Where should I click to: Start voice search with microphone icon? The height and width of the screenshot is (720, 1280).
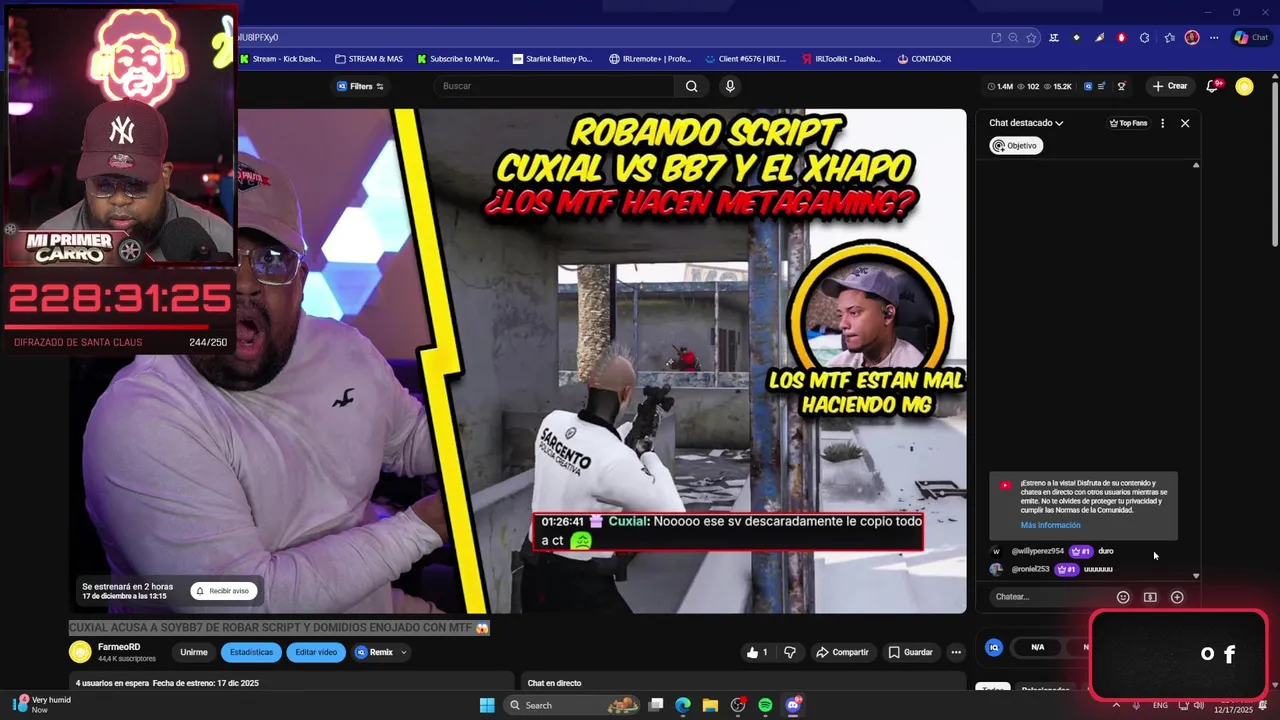(x=730, y=86)
